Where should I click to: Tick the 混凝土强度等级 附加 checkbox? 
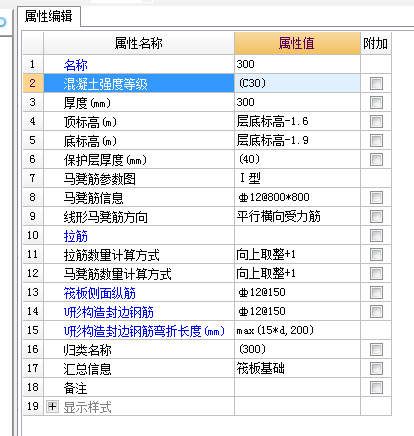point(376,83)
